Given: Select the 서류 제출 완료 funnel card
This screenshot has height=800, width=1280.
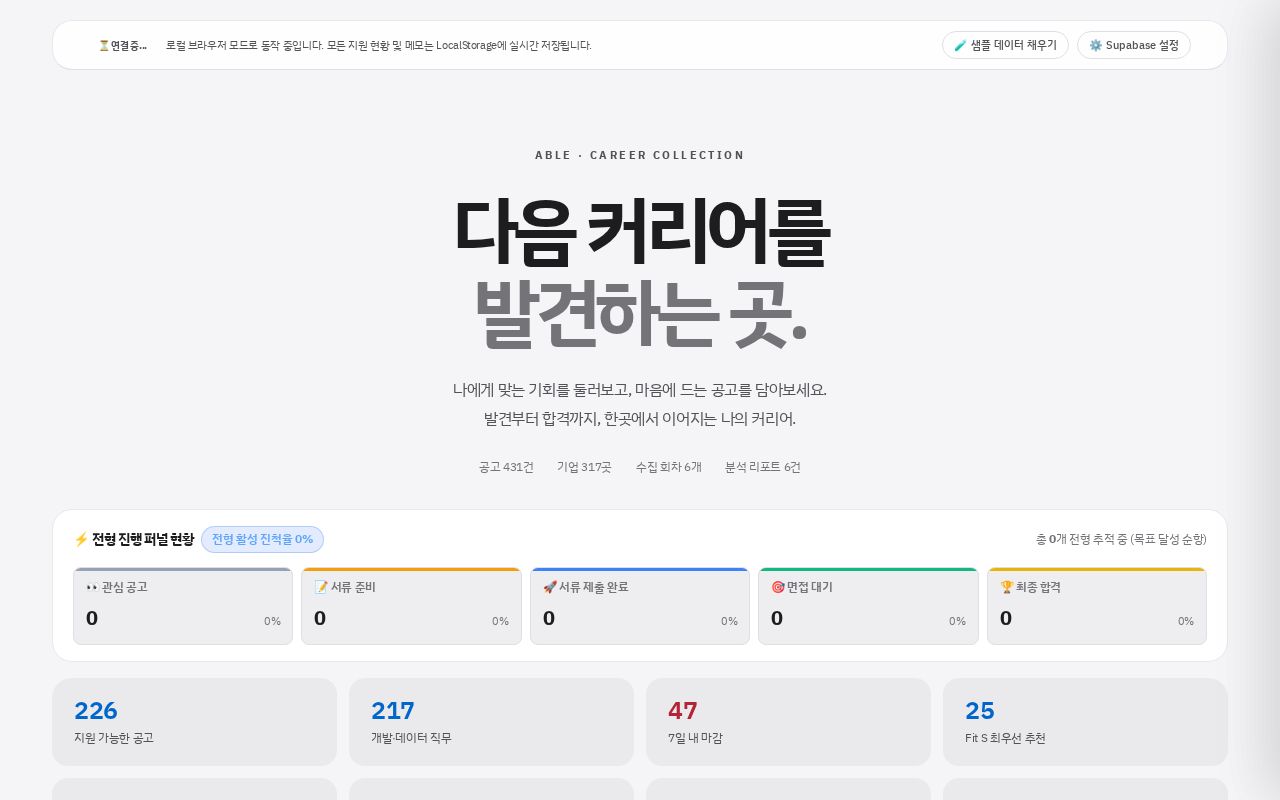Looking at the screenshot, I should click(640, 606).
